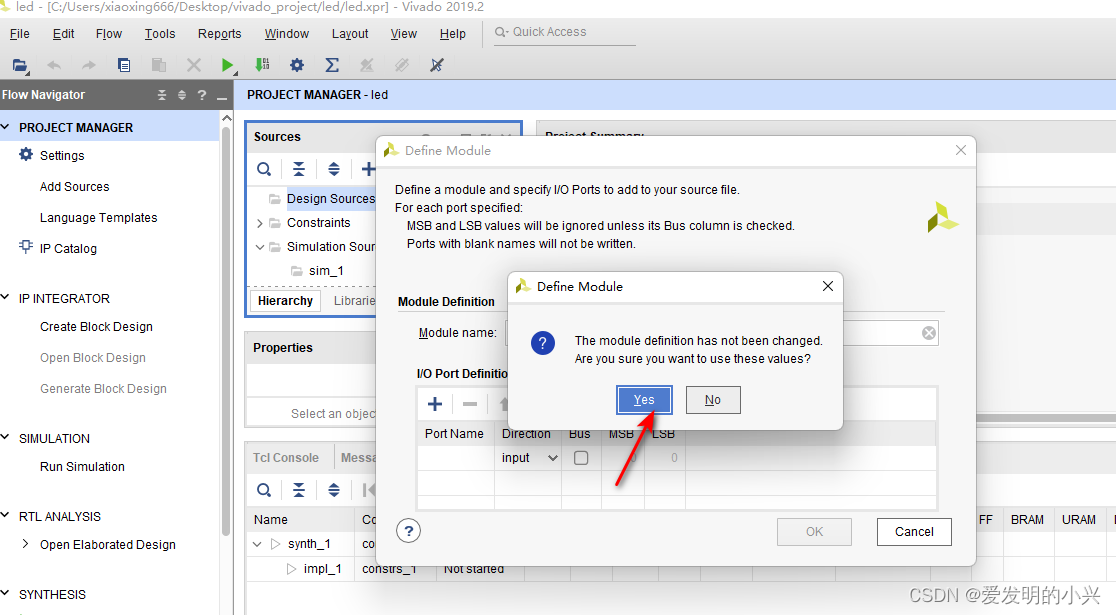Click the crossed tool icon in toolbar
The height and width of the screenshot is (615, 1116).
click(x=437, y=65)
